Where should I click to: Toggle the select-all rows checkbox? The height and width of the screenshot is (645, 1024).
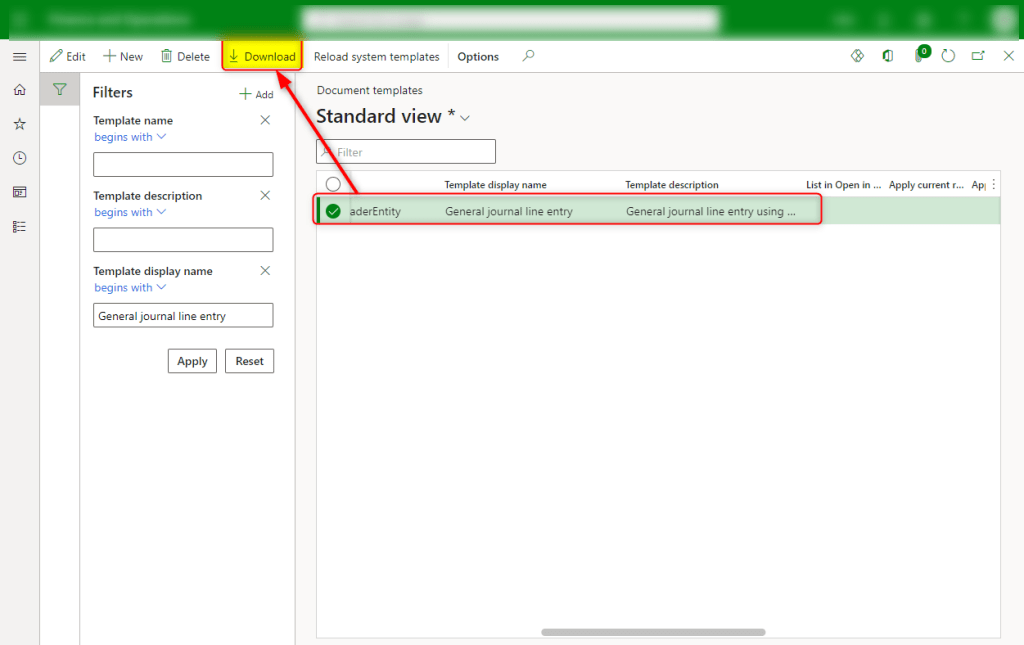pyautogui.click(x=333, y=185)
